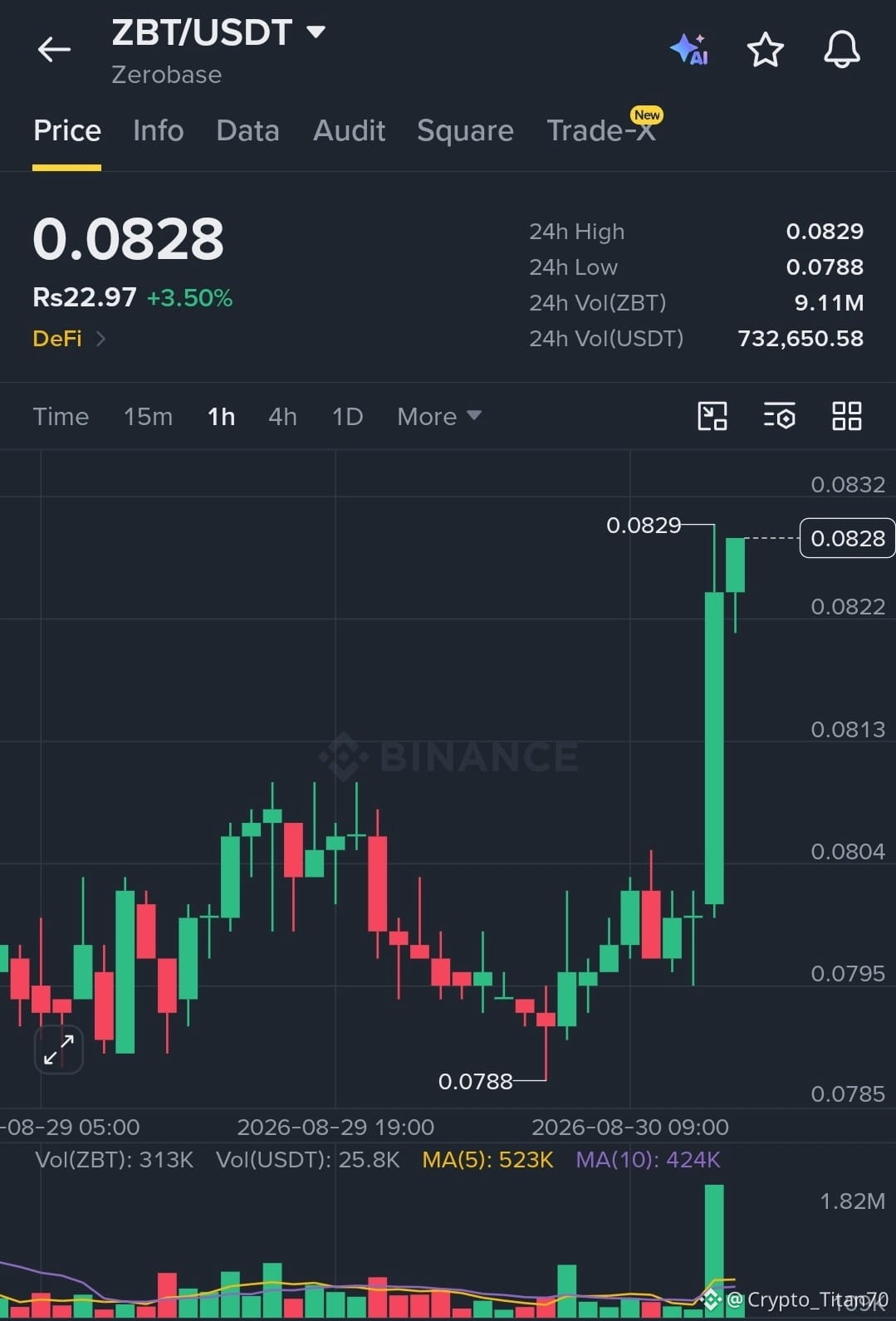Select the 1h chart interval
896x1321 pixels.
(x=221, y=416)
